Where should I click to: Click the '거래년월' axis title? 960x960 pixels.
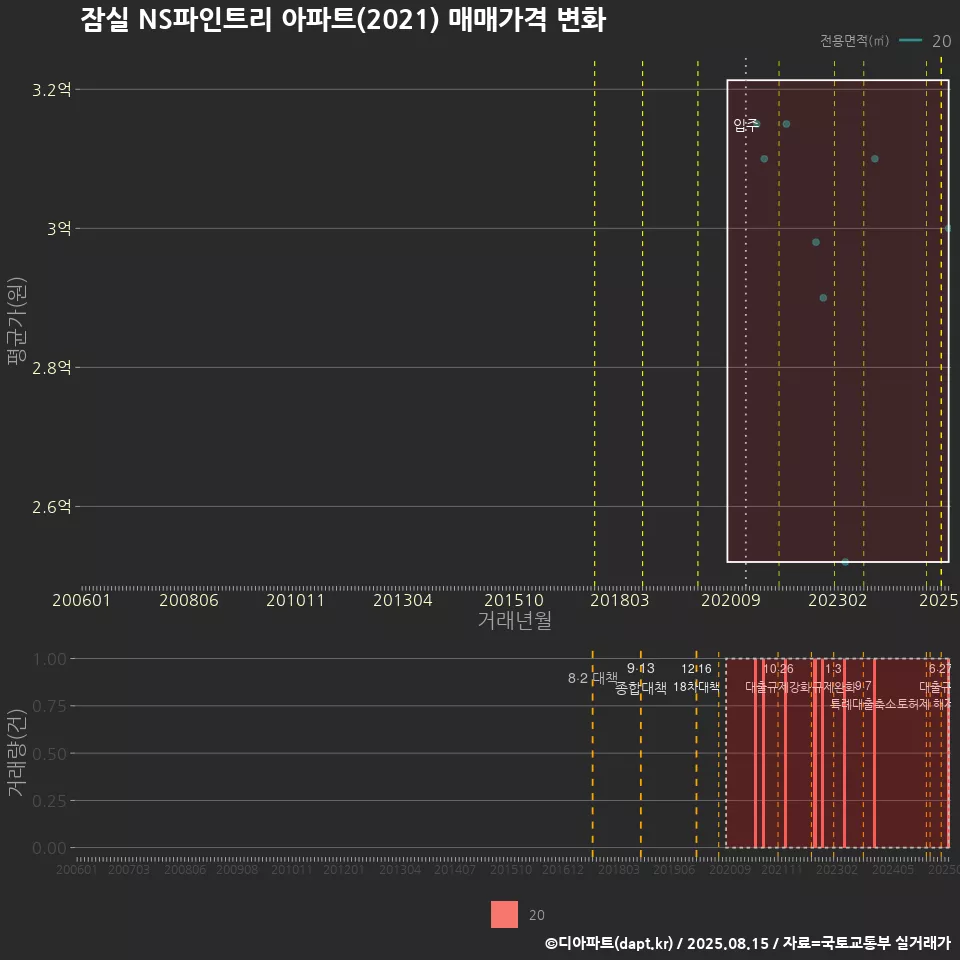[514, 620]
